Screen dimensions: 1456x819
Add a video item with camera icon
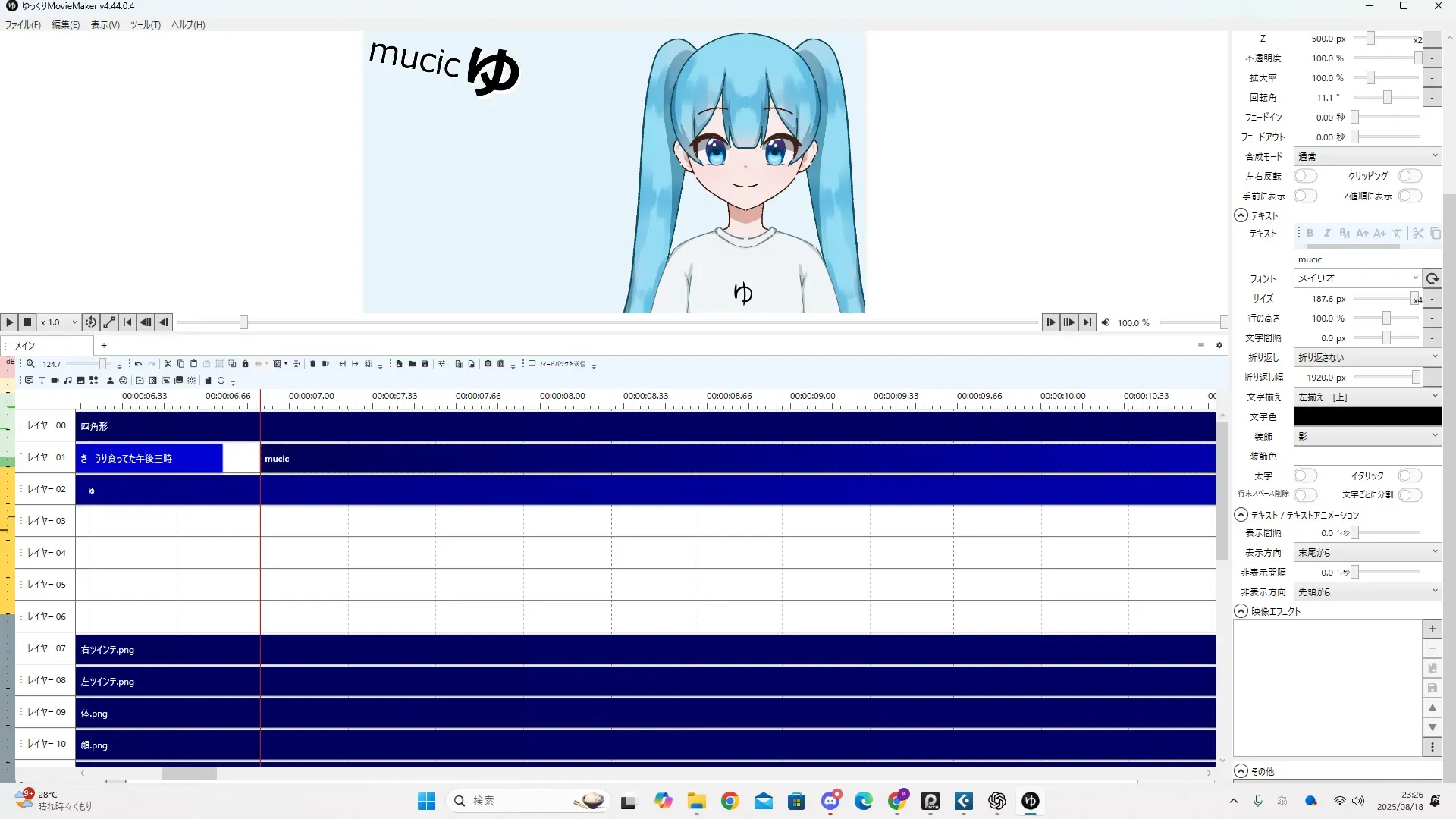coord(55,380)
